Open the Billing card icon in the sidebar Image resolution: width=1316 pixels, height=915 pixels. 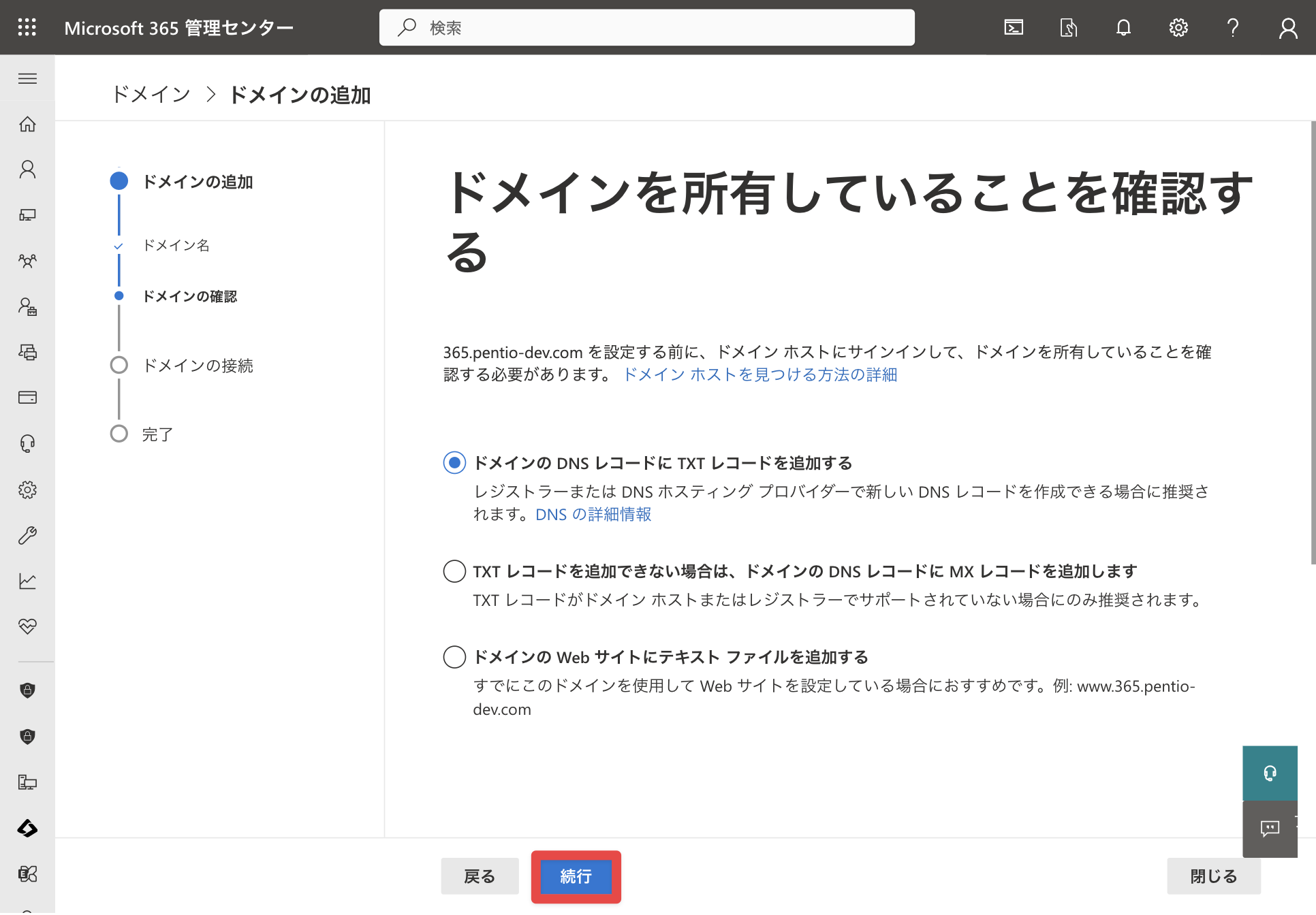pyautogui.click(x=27, y=398)
